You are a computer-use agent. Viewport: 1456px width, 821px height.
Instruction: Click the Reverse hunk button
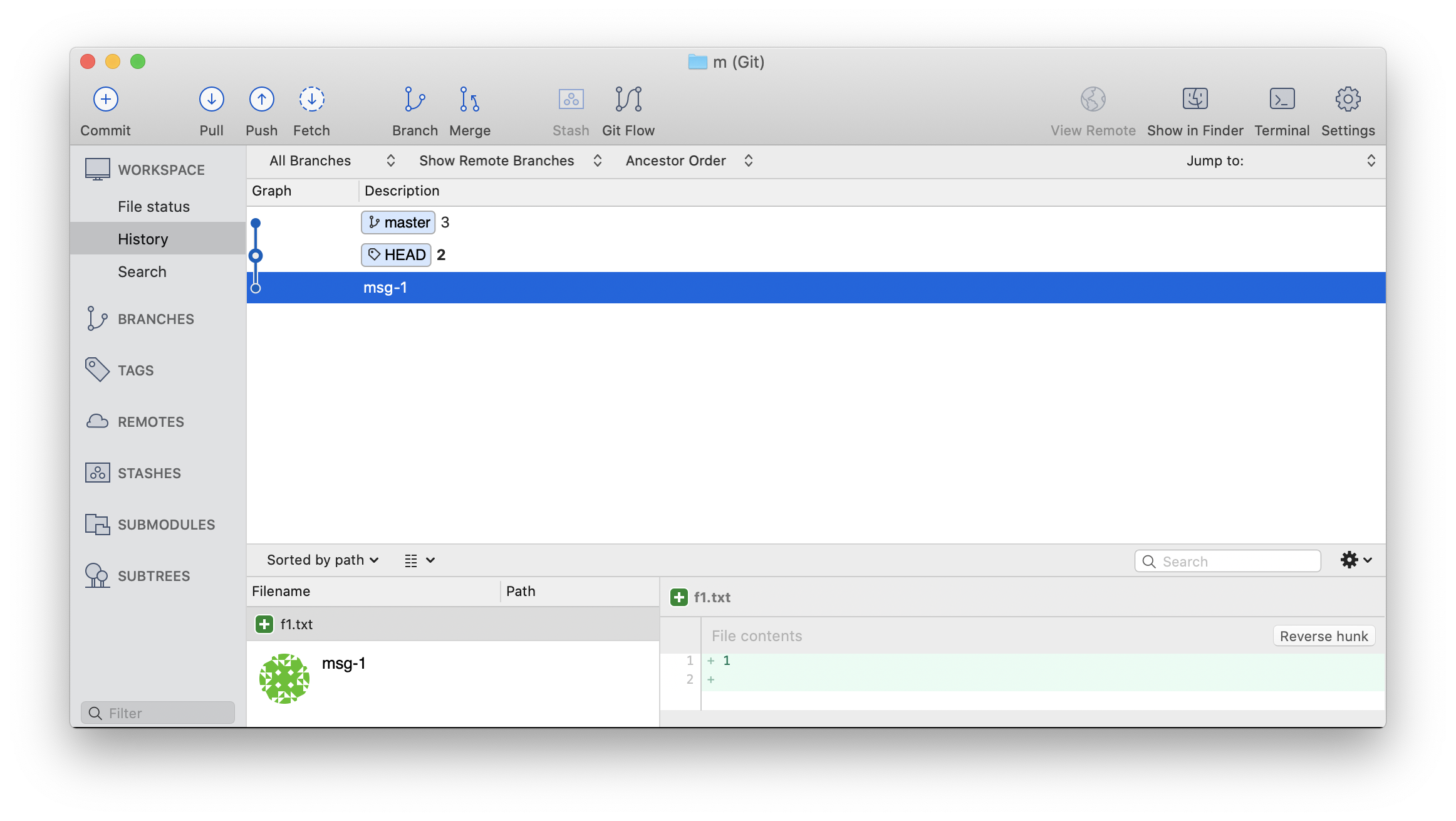(1323, 636)
